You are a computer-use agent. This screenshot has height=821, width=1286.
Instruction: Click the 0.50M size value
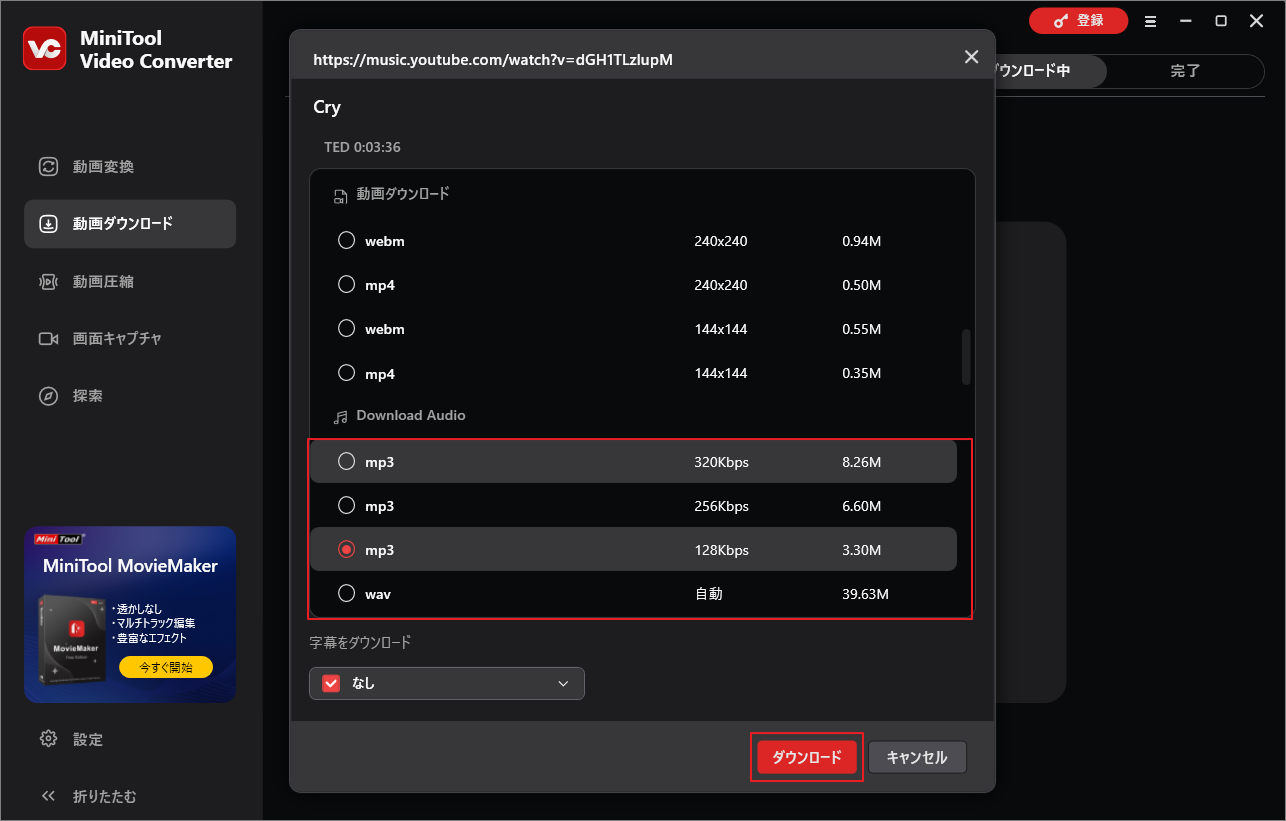[x=862, y=285]
